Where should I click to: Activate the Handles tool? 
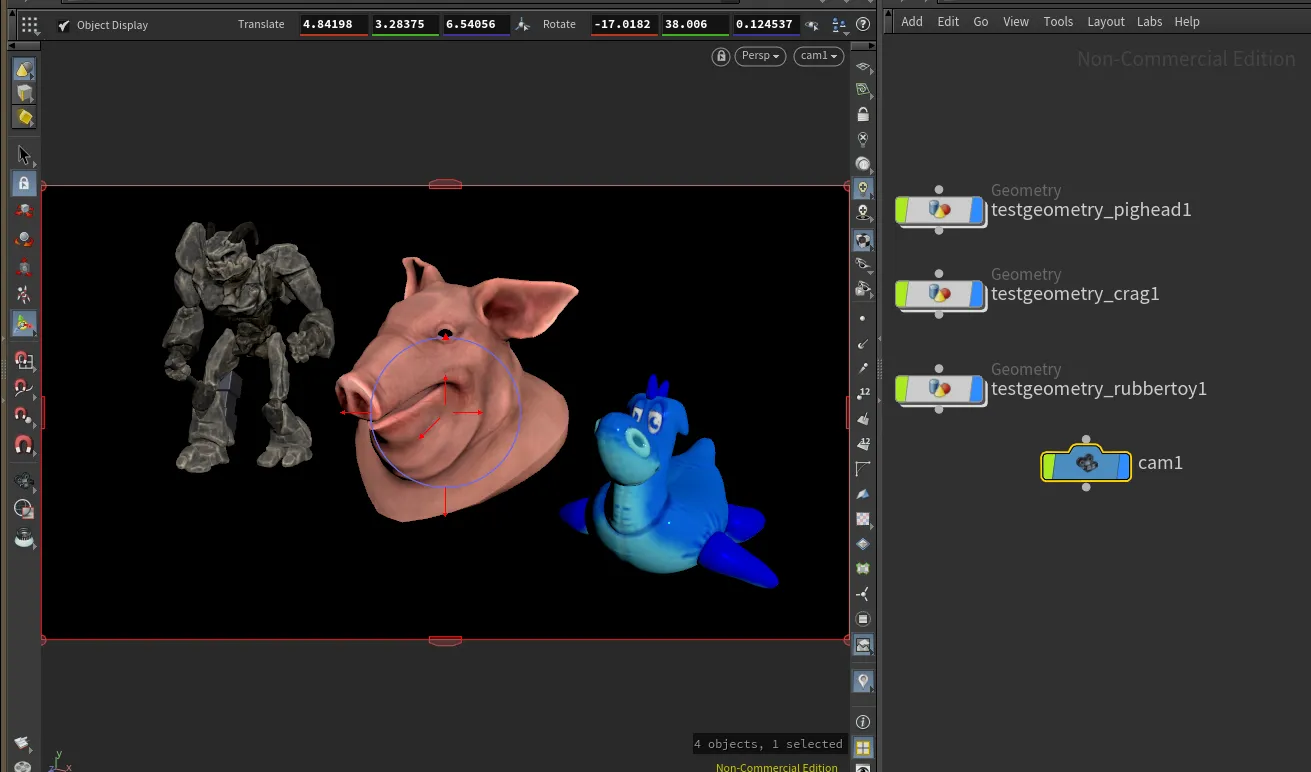pyautogui.click(x=24, y=323)
